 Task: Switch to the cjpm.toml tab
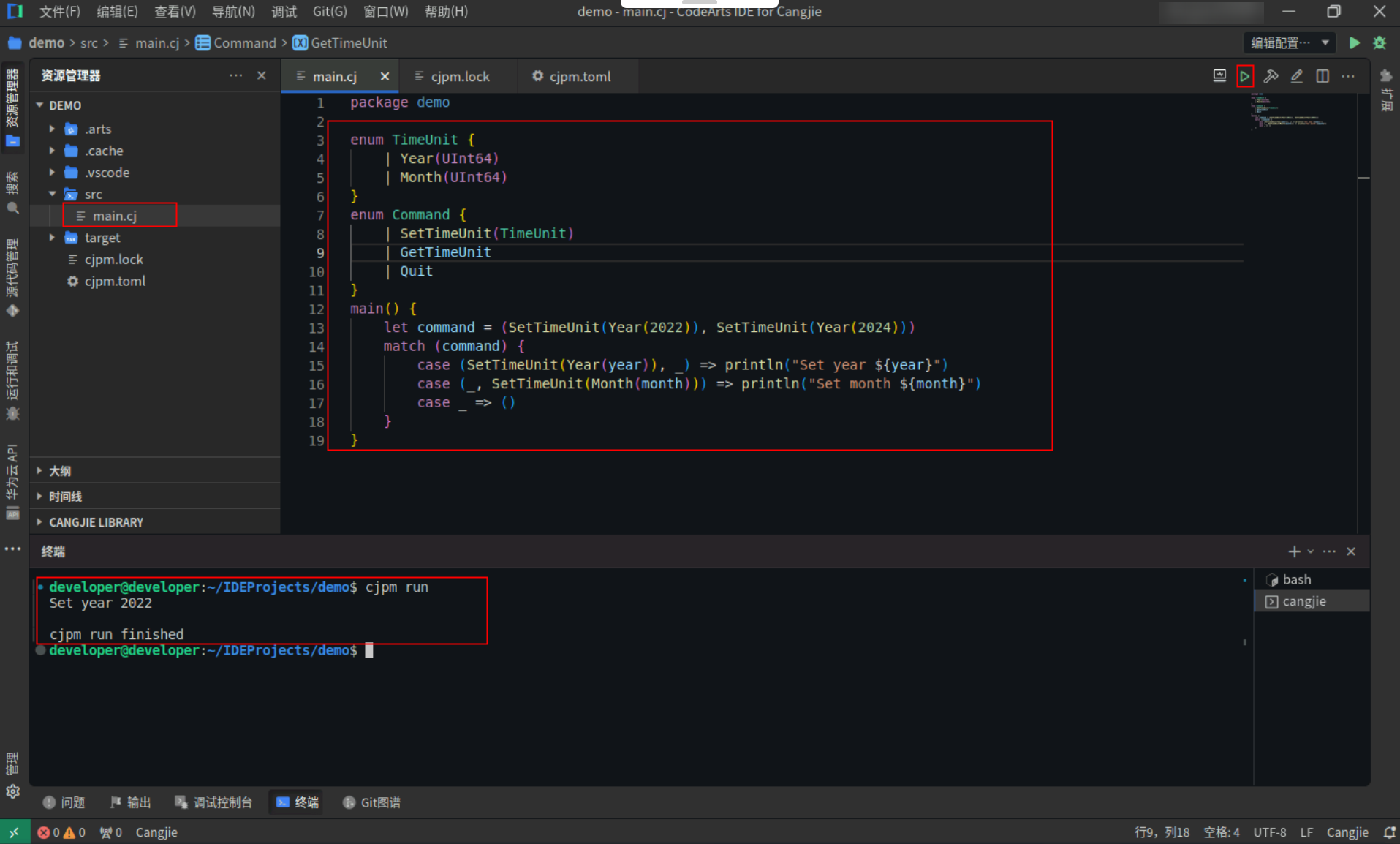tap(571, 76)
